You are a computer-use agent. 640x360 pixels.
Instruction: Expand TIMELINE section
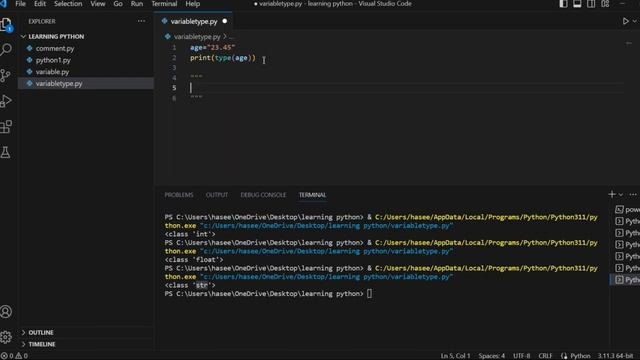42,344
